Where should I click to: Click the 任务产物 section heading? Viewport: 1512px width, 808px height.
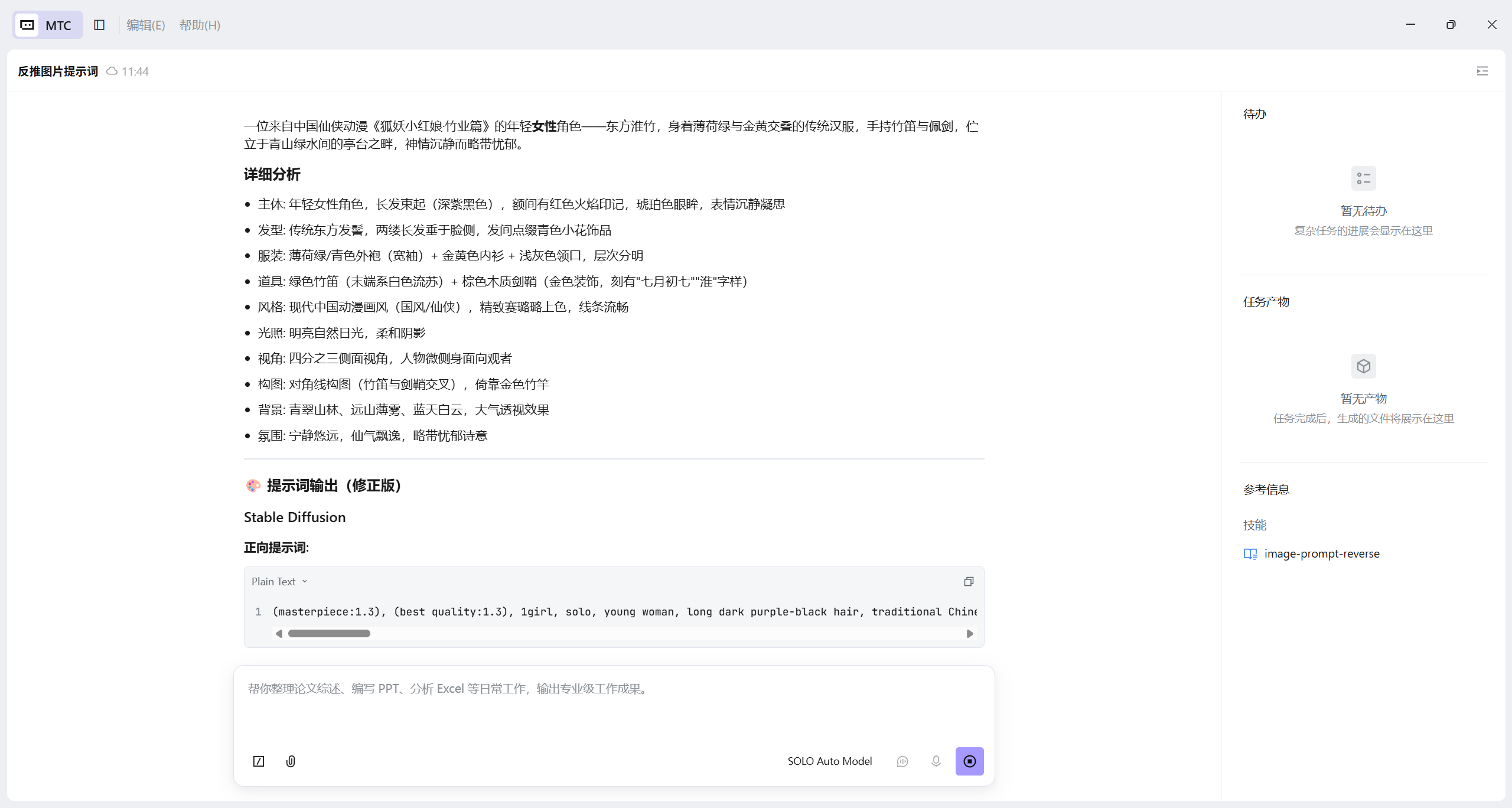click(1266, 302)
